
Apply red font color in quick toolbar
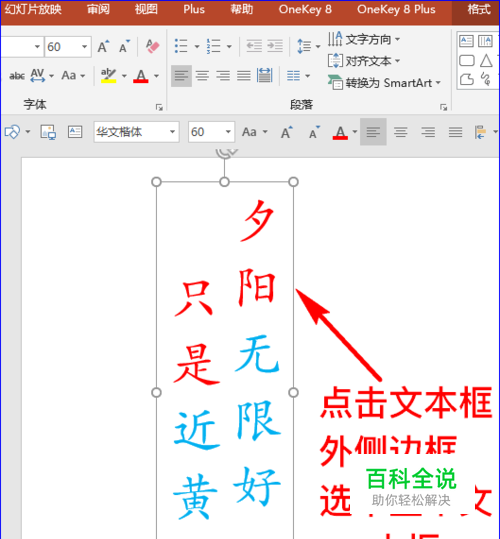[340, 132]
